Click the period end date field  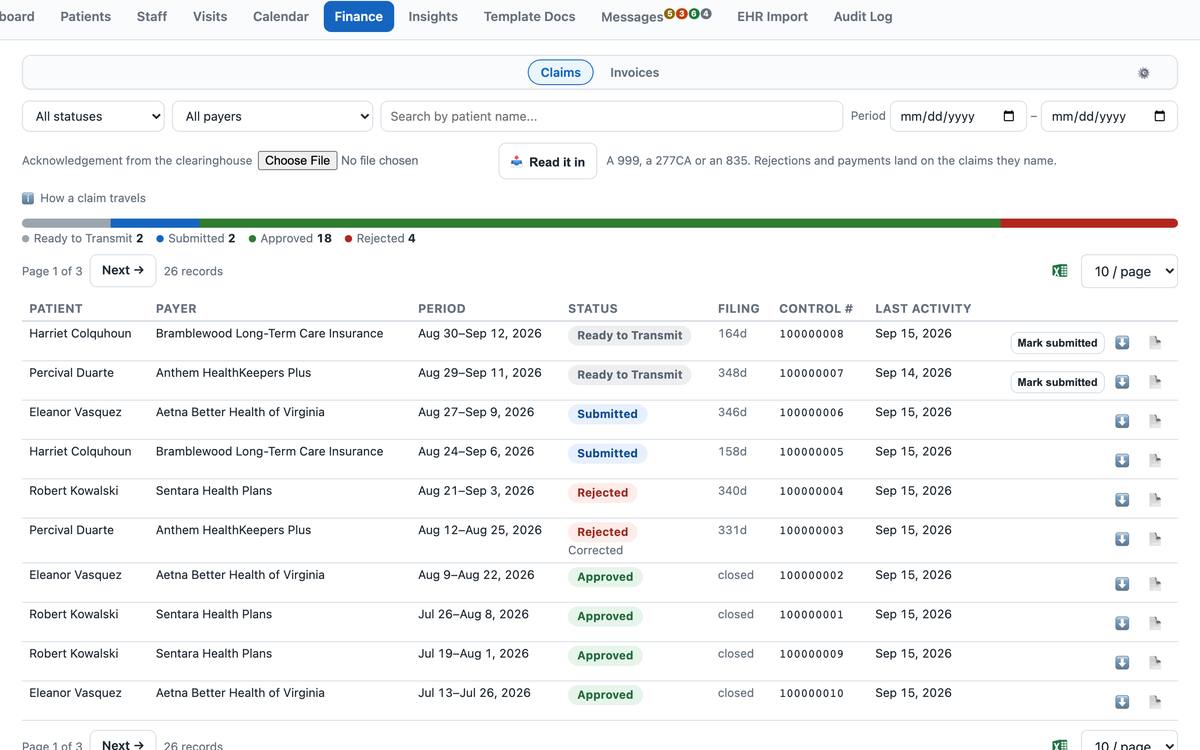point(1109,116)
